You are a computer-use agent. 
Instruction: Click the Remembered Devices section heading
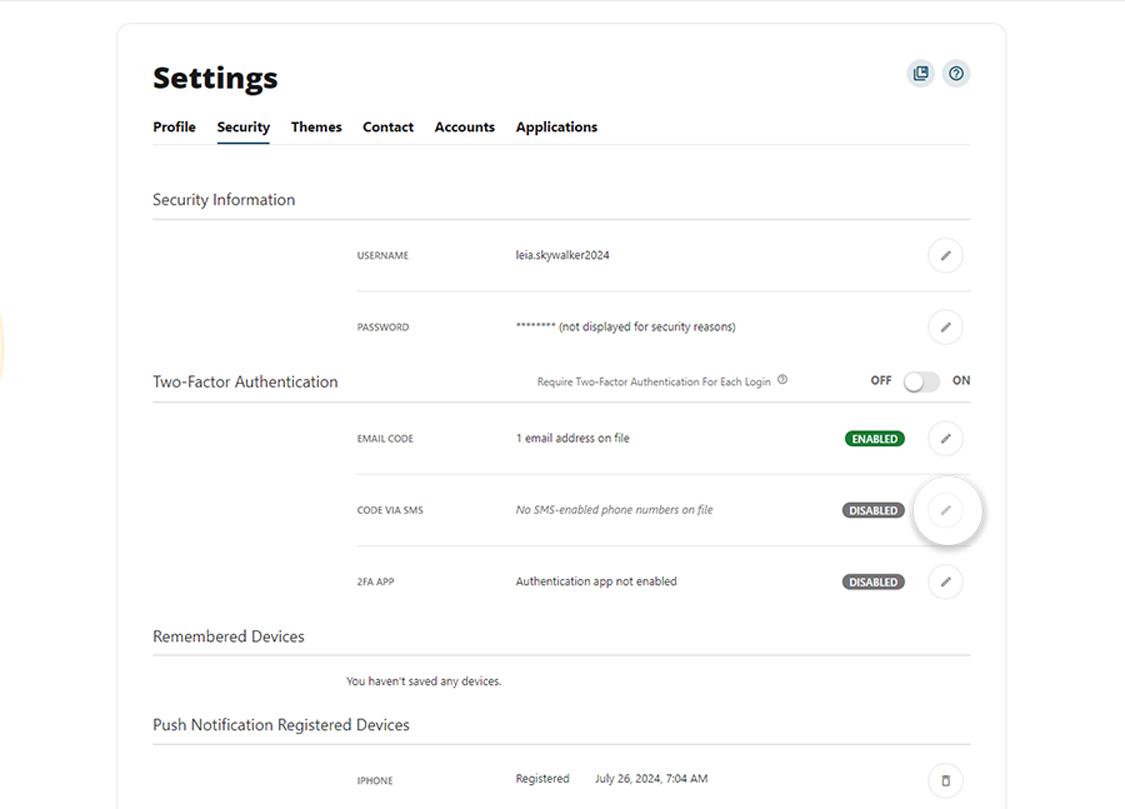pos(229,637)
